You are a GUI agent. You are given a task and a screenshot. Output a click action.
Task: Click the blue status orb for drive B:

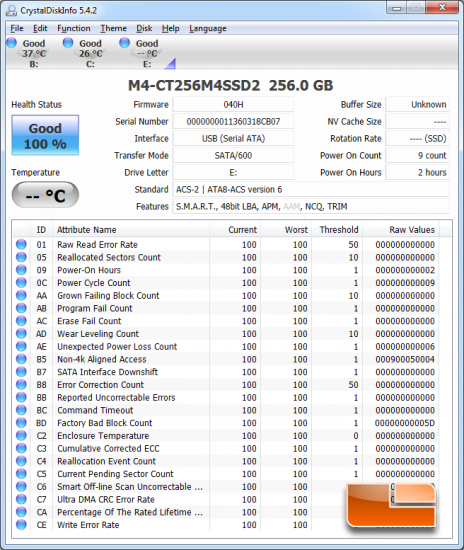tap(11, 43)
